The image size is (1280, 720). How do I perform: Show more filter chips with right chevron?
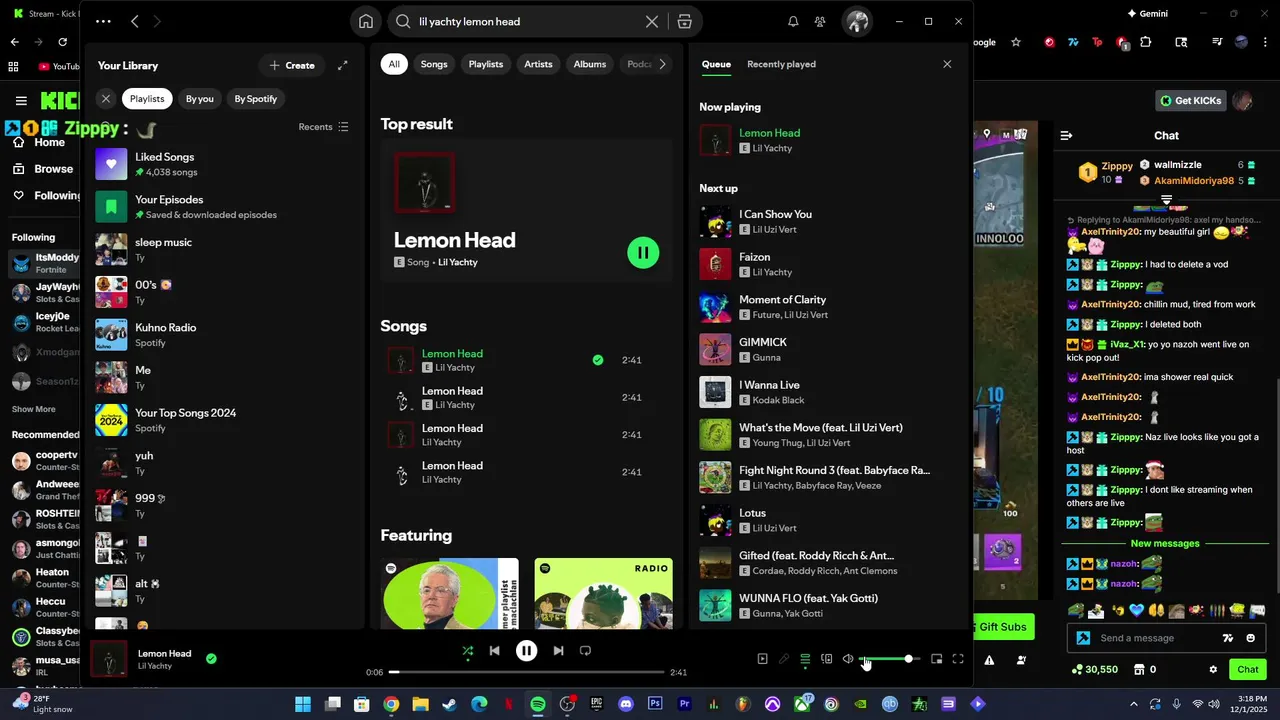[662, 64]
